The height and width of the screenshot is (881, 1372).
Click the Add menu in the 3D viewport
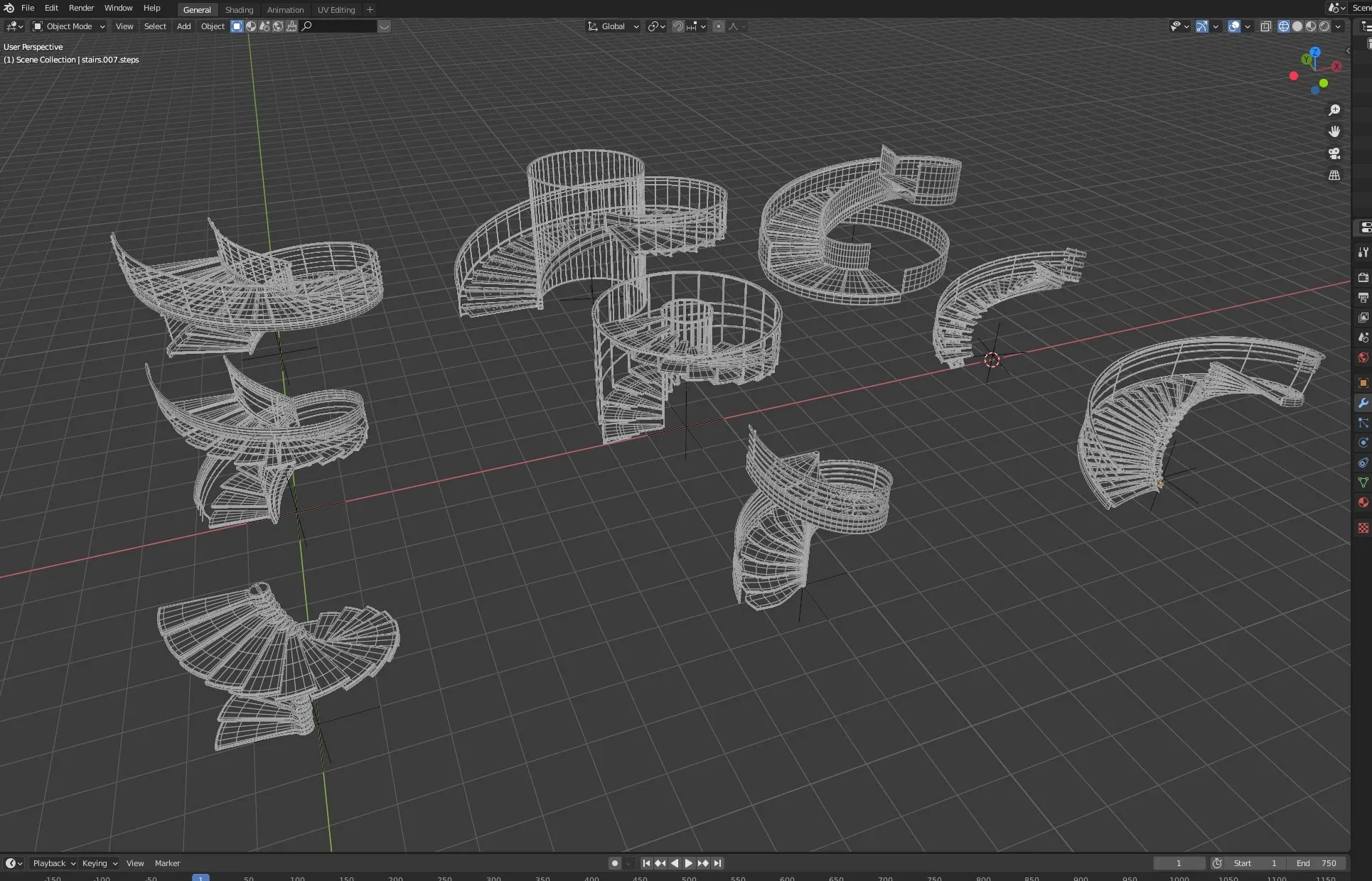[x=183, y=26]
